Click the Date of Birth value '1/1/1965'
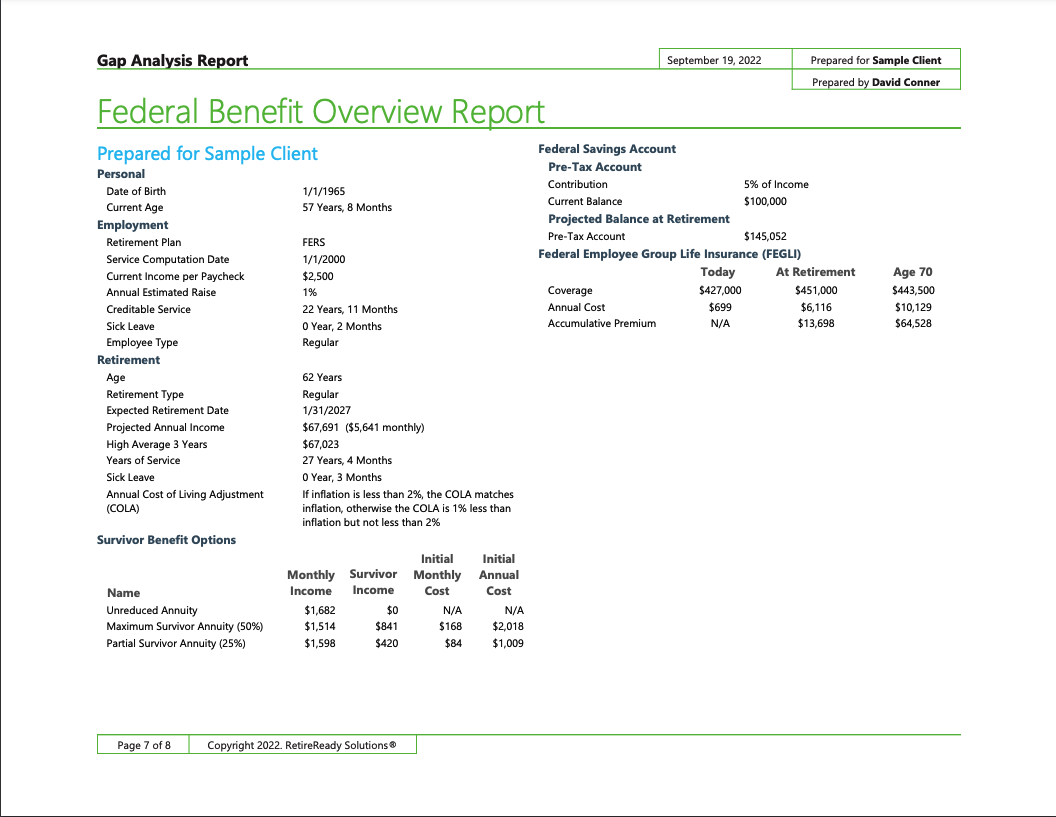Screen dimensions: 1056x817 323,191
